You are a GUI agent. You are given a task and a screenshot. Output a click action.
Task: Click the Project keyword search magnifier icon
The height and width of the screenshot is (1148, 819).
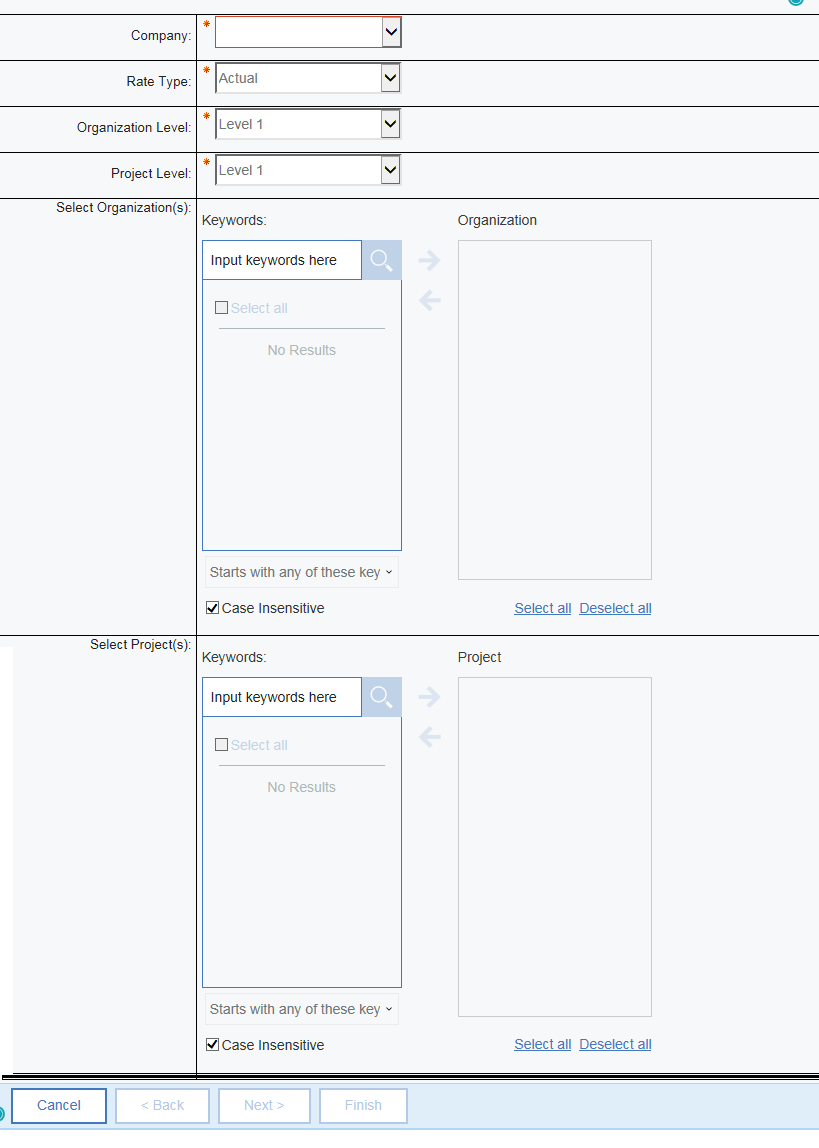click(381, 697)
